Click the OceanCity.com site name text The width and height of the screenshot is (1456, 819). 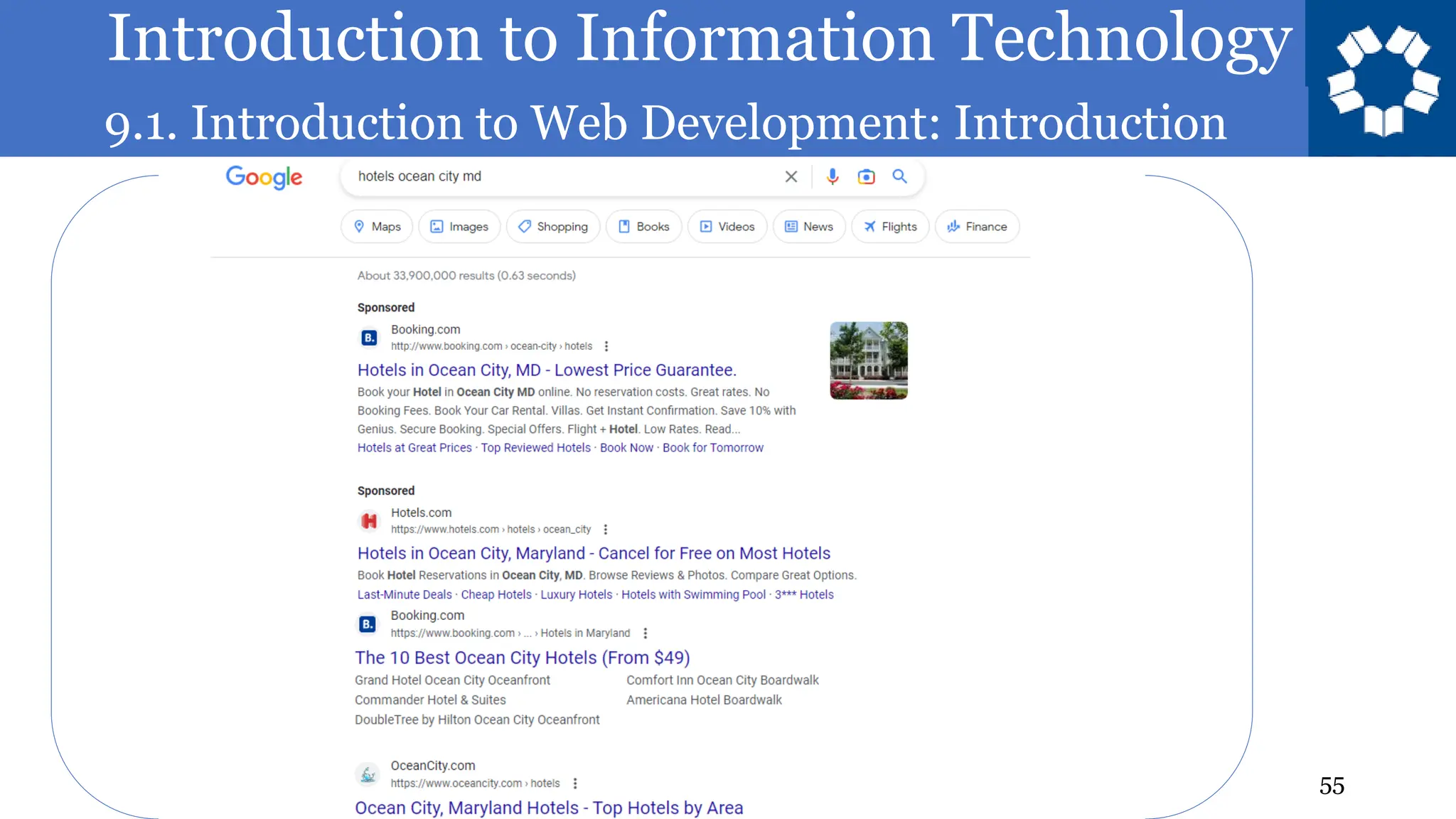tap(433, 766)
